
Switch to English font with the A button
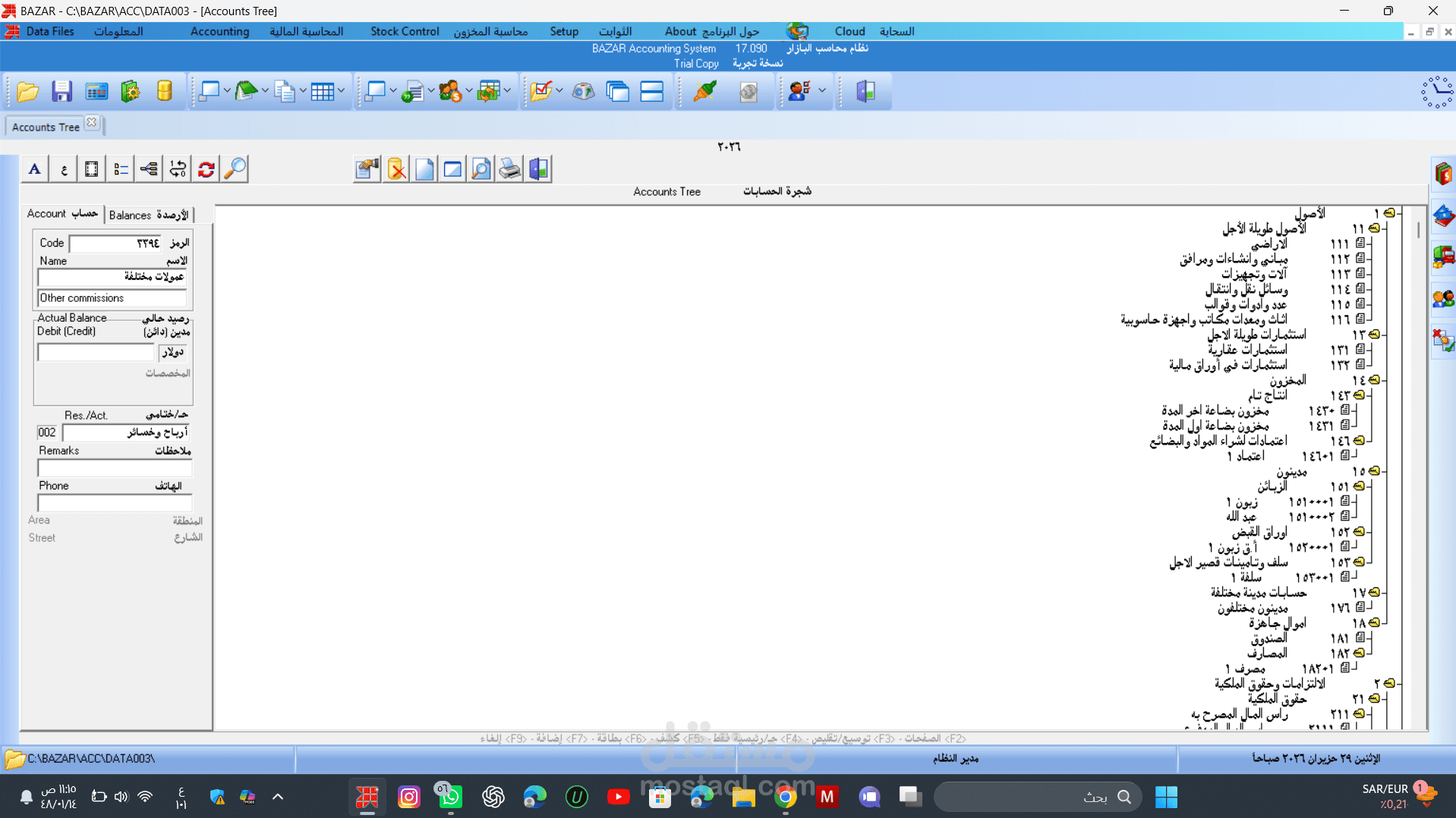click(35, 169)
